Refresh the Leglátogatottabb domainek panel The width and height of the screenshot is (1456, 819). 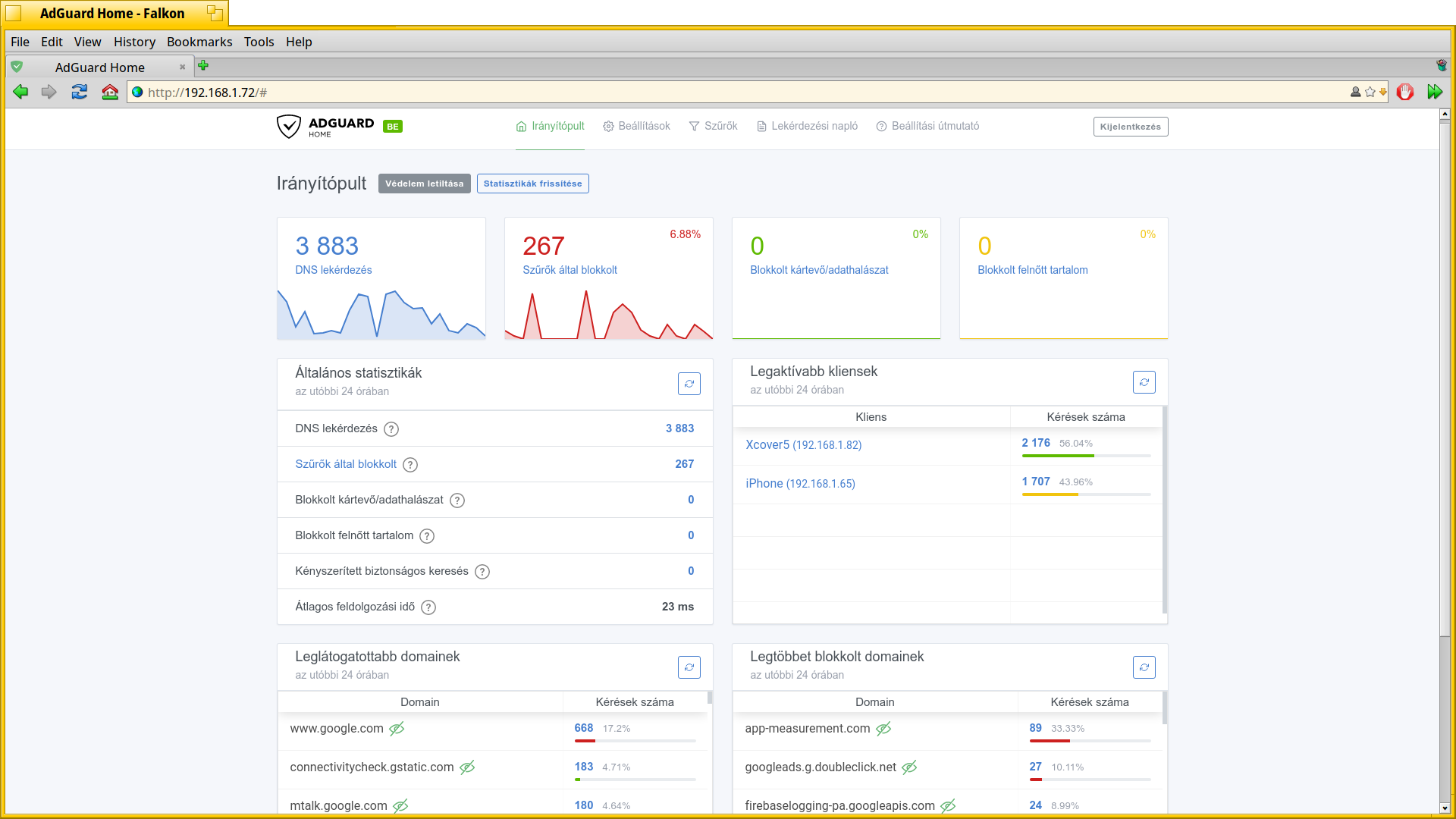[689, 667]
